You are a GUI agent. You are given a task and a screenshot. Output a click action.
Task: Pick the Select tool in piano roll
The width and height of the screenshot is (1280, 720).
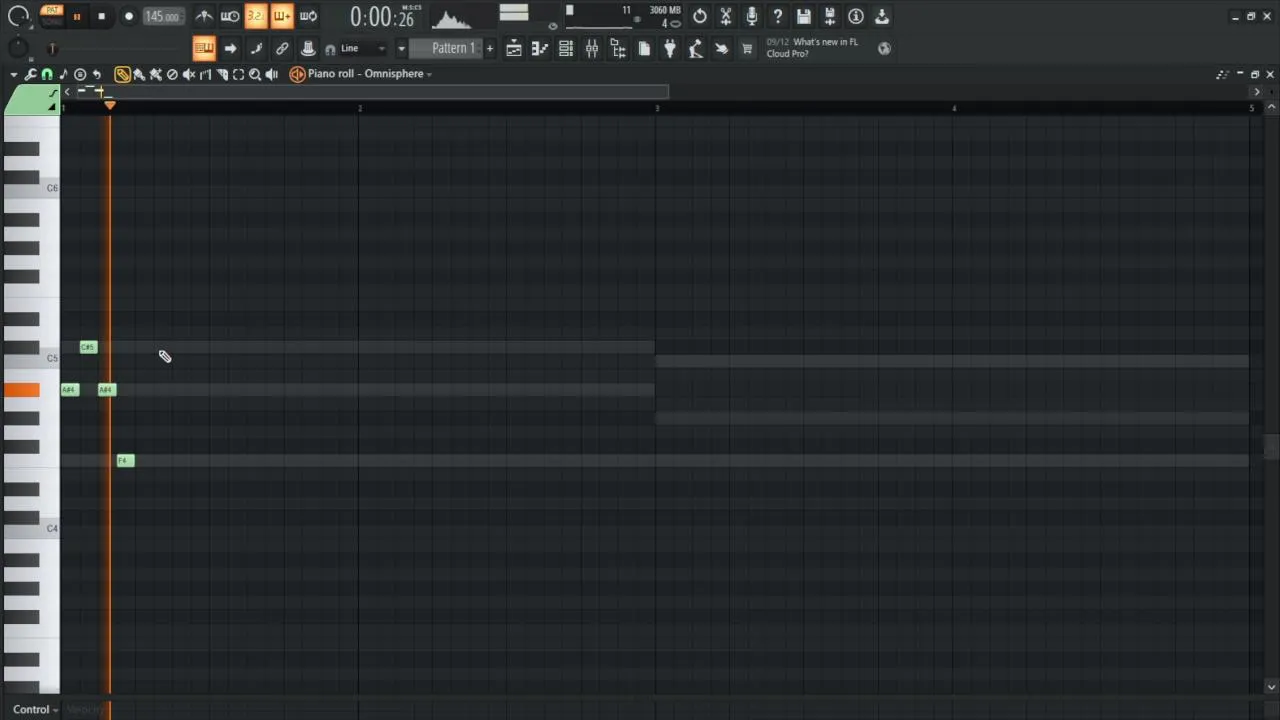(x=238, y=74)
